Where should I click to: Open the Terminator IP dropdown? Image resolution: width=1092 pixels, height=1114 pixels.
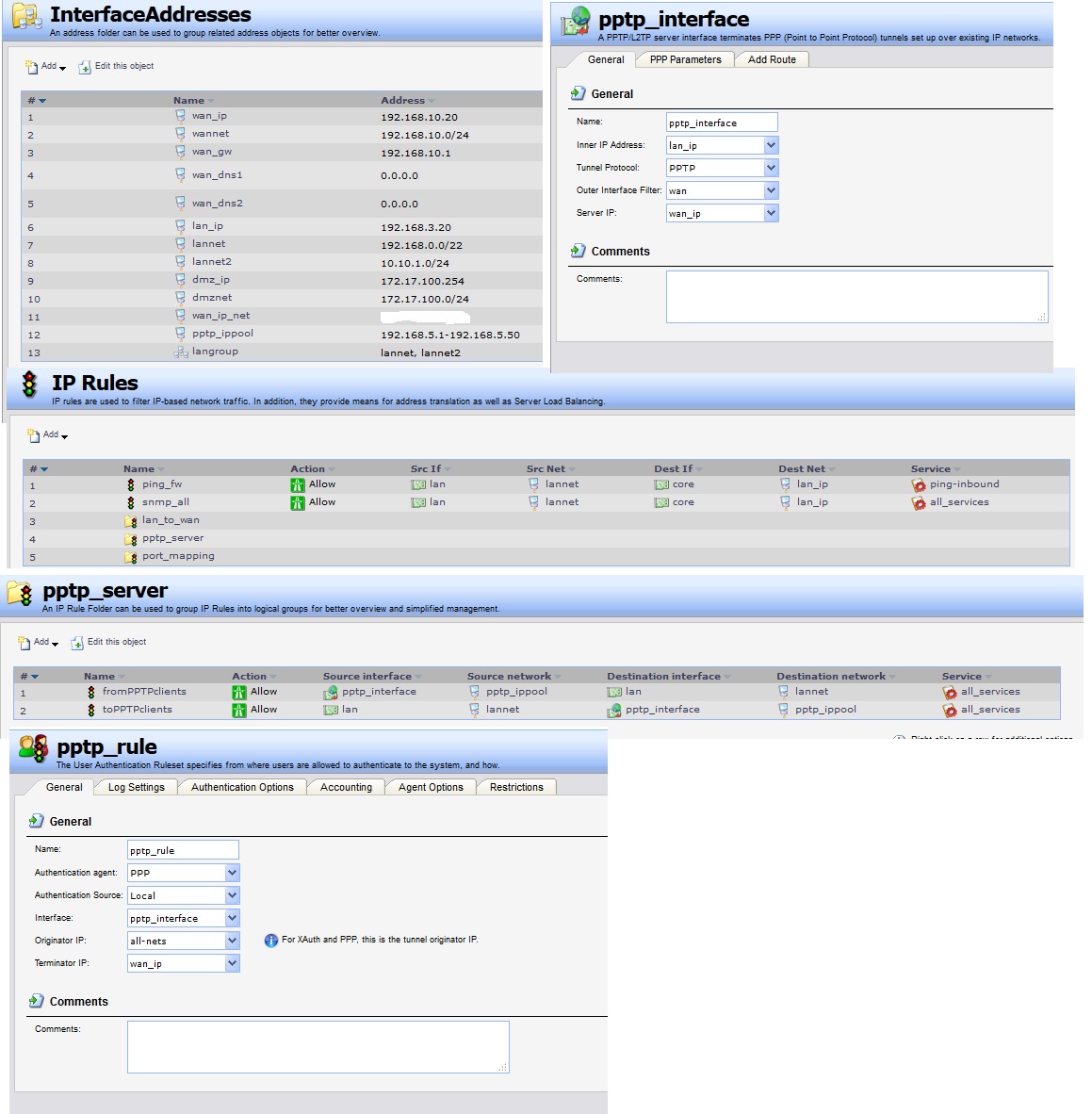click(x=232, y=963)
